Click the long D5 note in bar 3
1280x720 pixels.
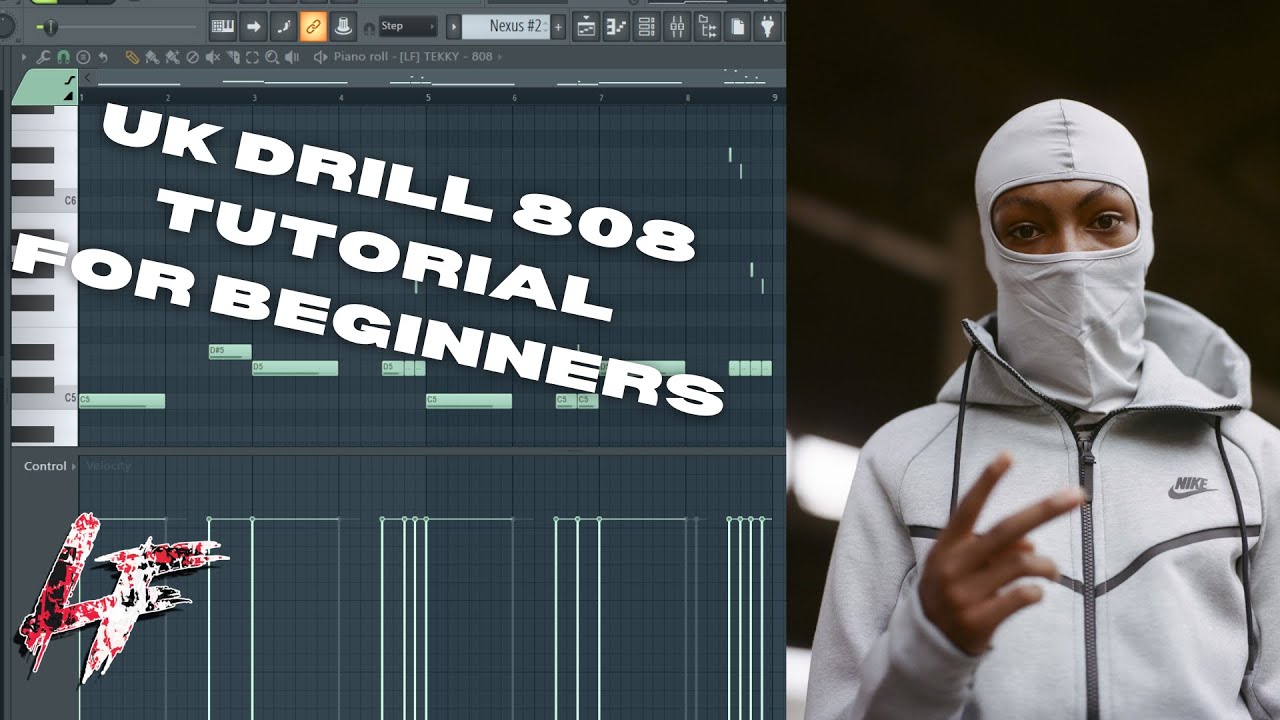click(295, 368)
